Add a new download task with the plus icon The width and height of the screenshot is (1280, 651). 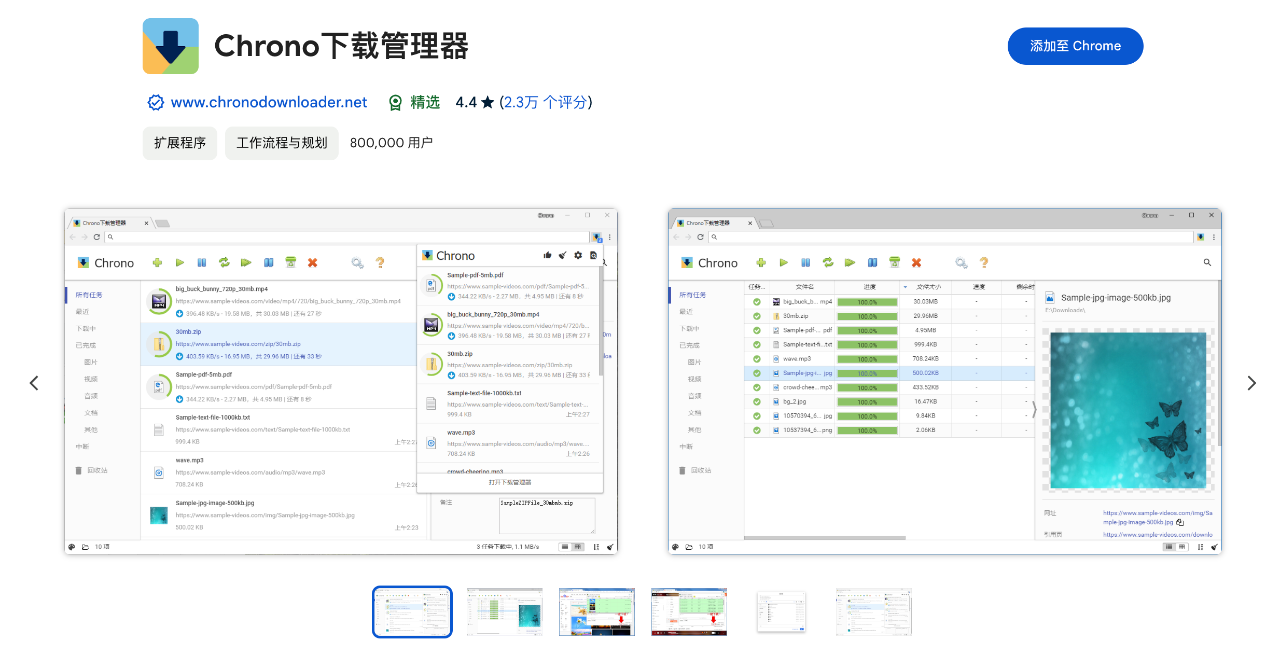pos(157,262)
